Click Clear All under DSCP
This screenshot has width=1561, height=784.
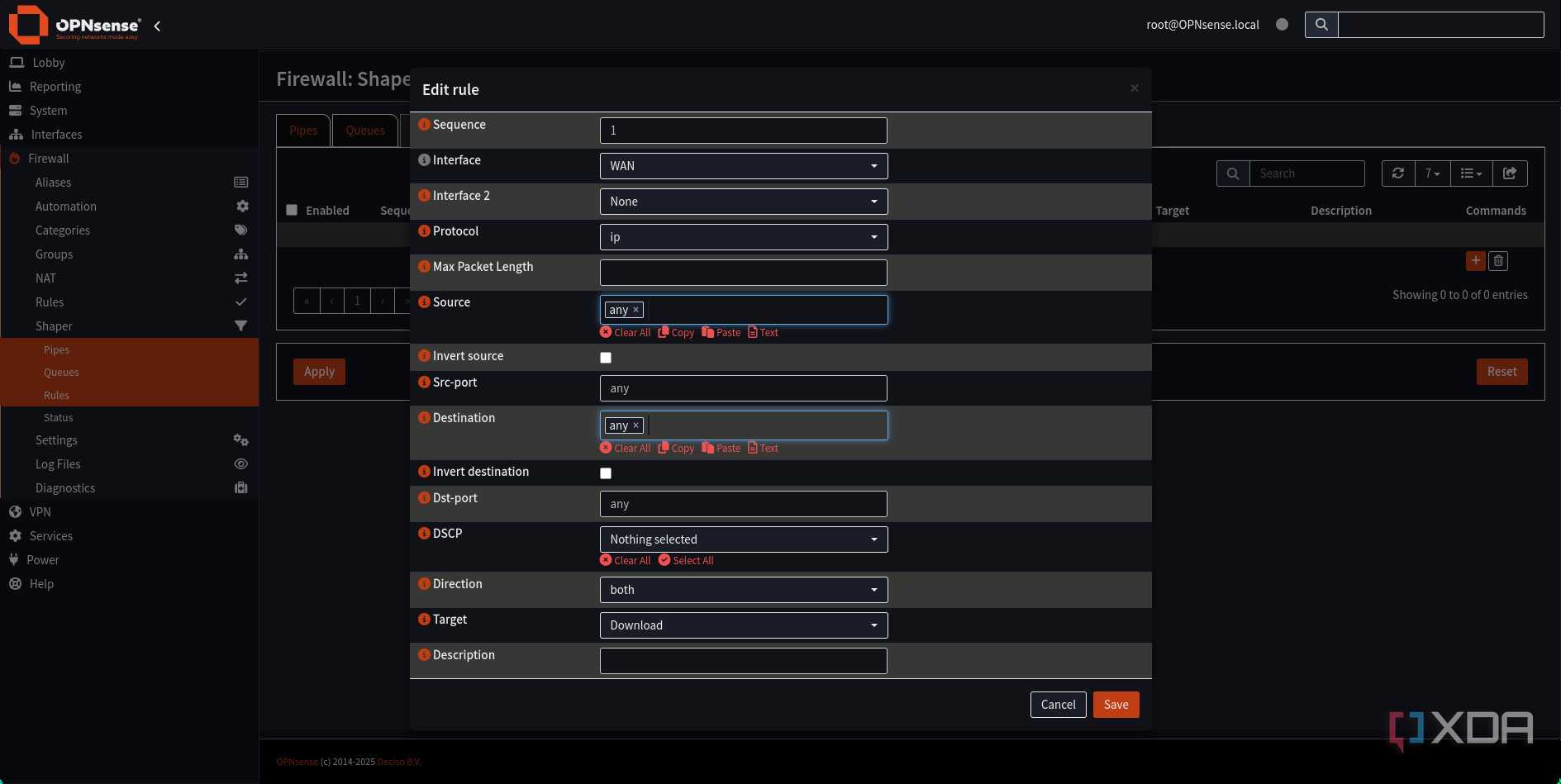tap(626, 560)
